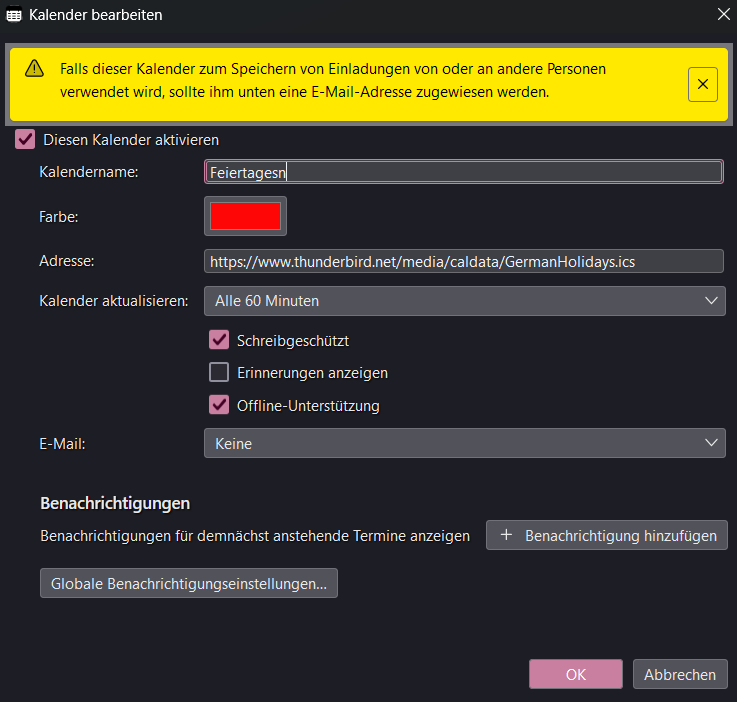Open Globale Benachrichtigungseinstellungen
This screenshot has height=702, width=737.
(189, 583)
